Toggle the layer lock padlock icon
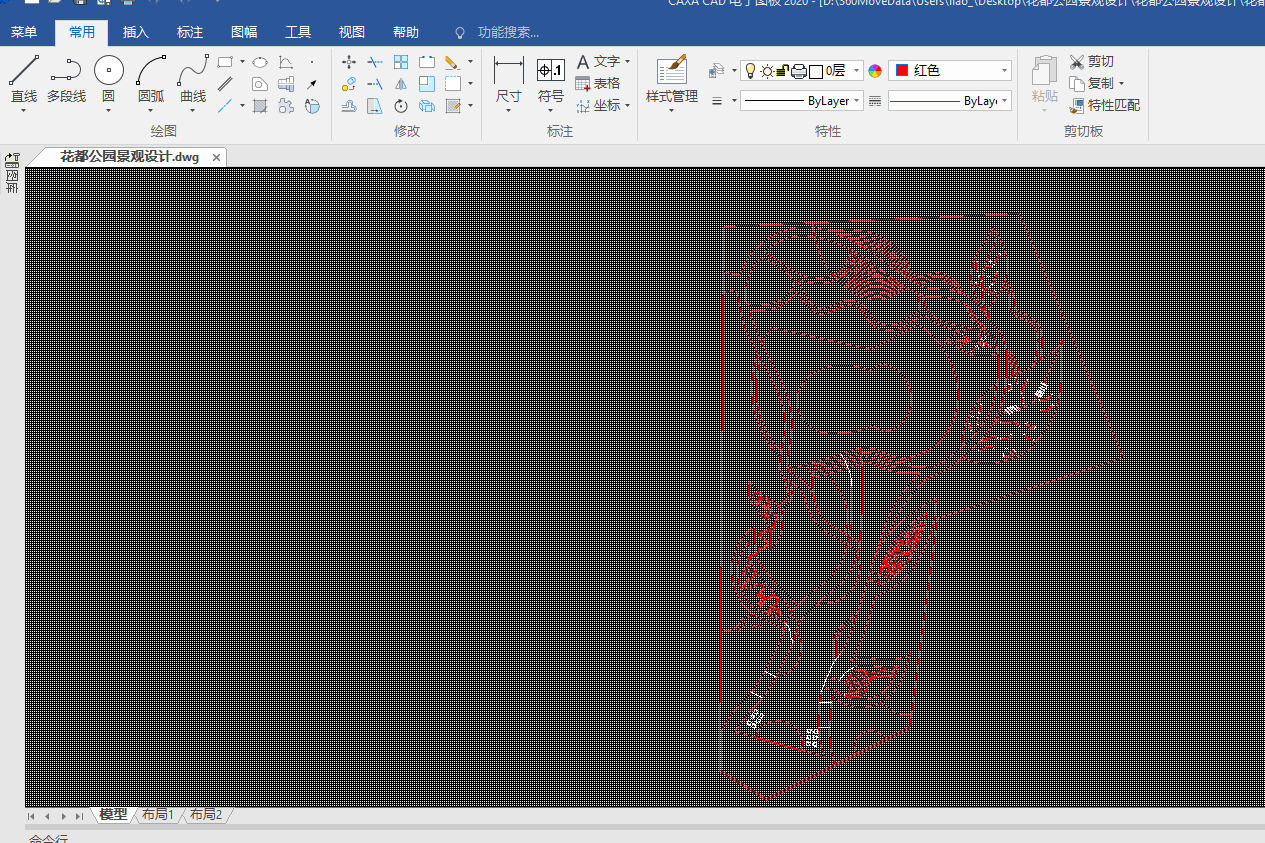The image size is (1265, 843). [782, 71]
